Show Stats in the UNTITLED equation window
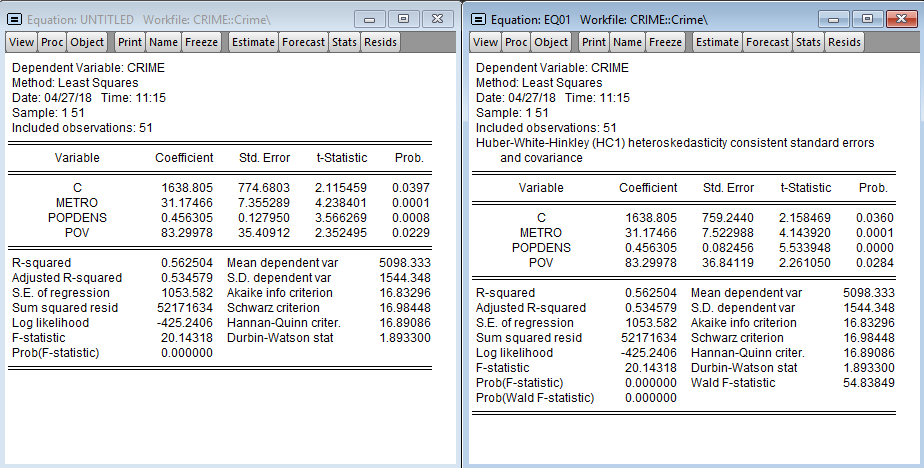 tap(345, 42)
